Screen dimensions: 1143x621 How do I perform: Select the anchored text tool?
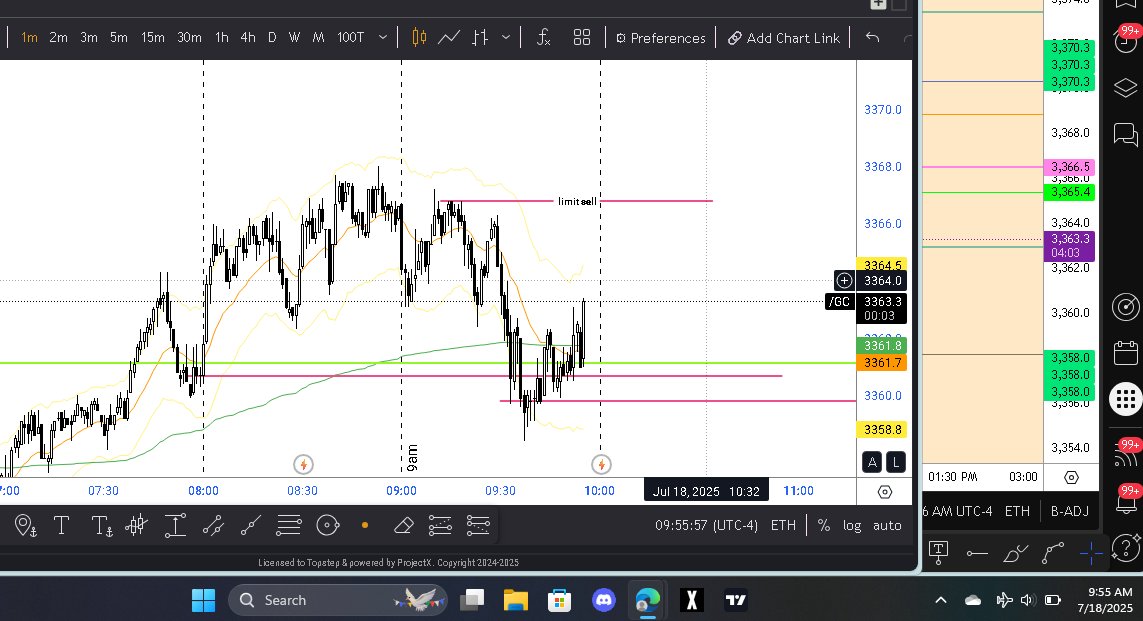click(101, 526)
